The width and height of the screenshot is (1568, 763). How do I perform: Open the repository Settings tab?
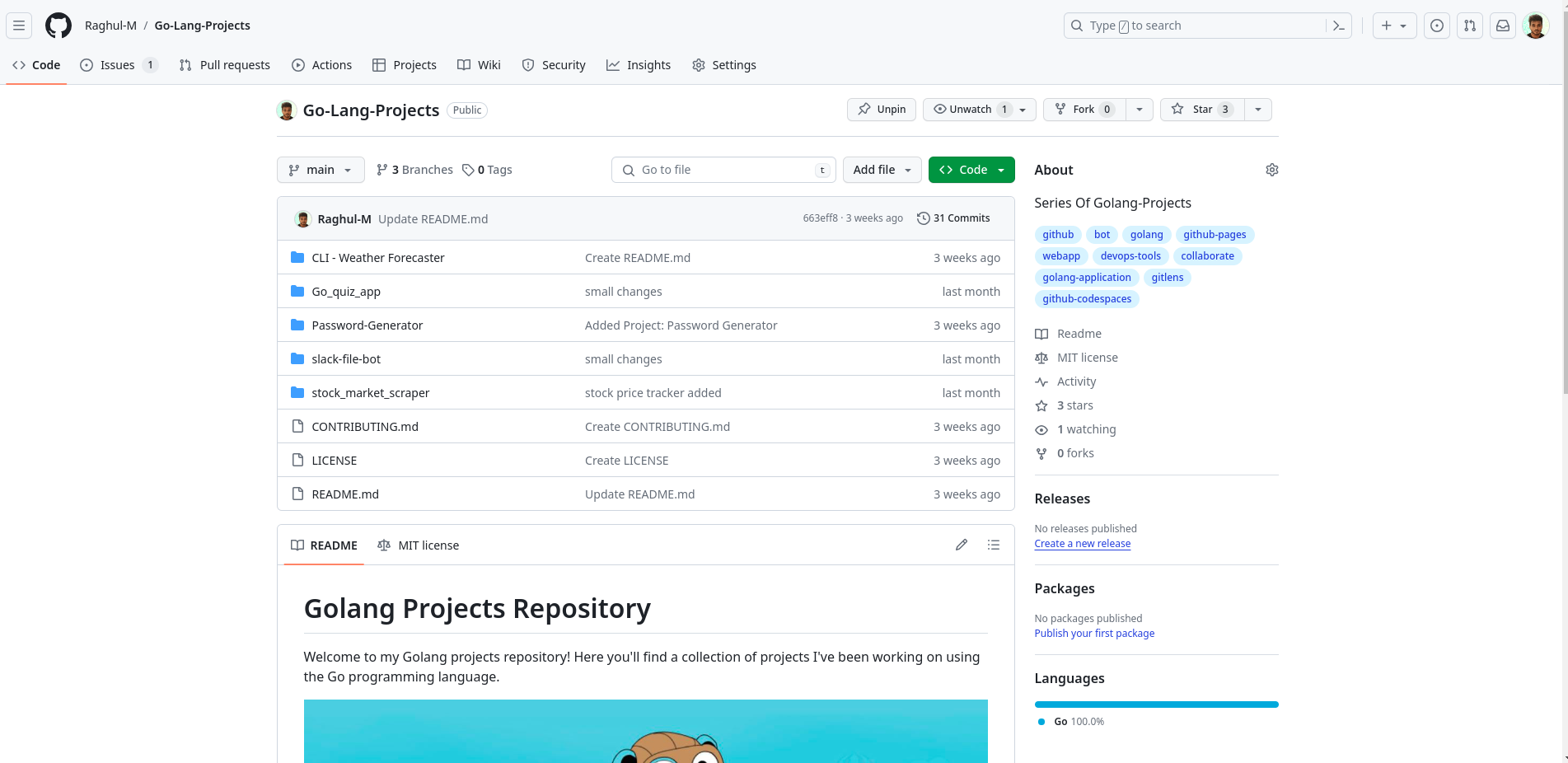click(x=724, y=65)
